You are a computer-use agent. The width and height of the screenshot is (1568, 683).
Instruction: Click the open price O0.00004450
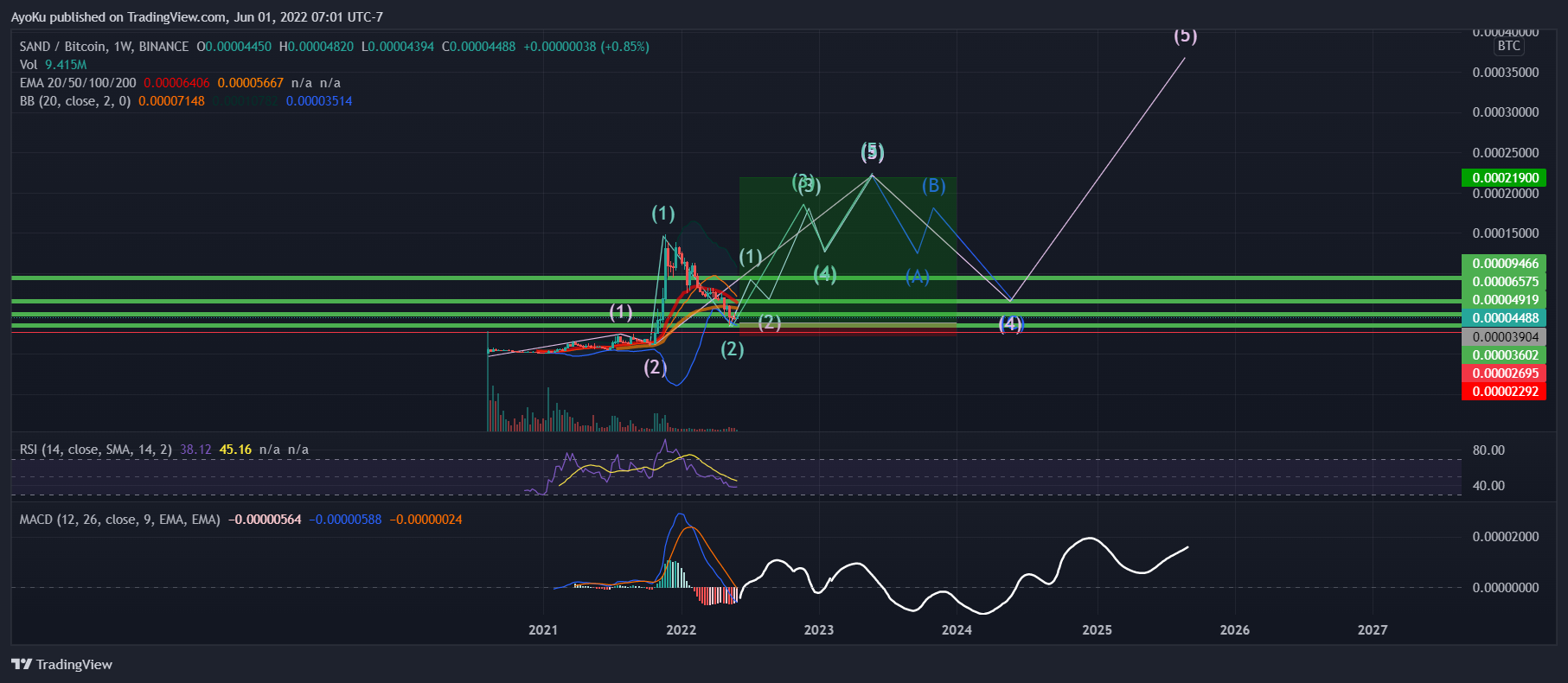(x=234, y=47)
